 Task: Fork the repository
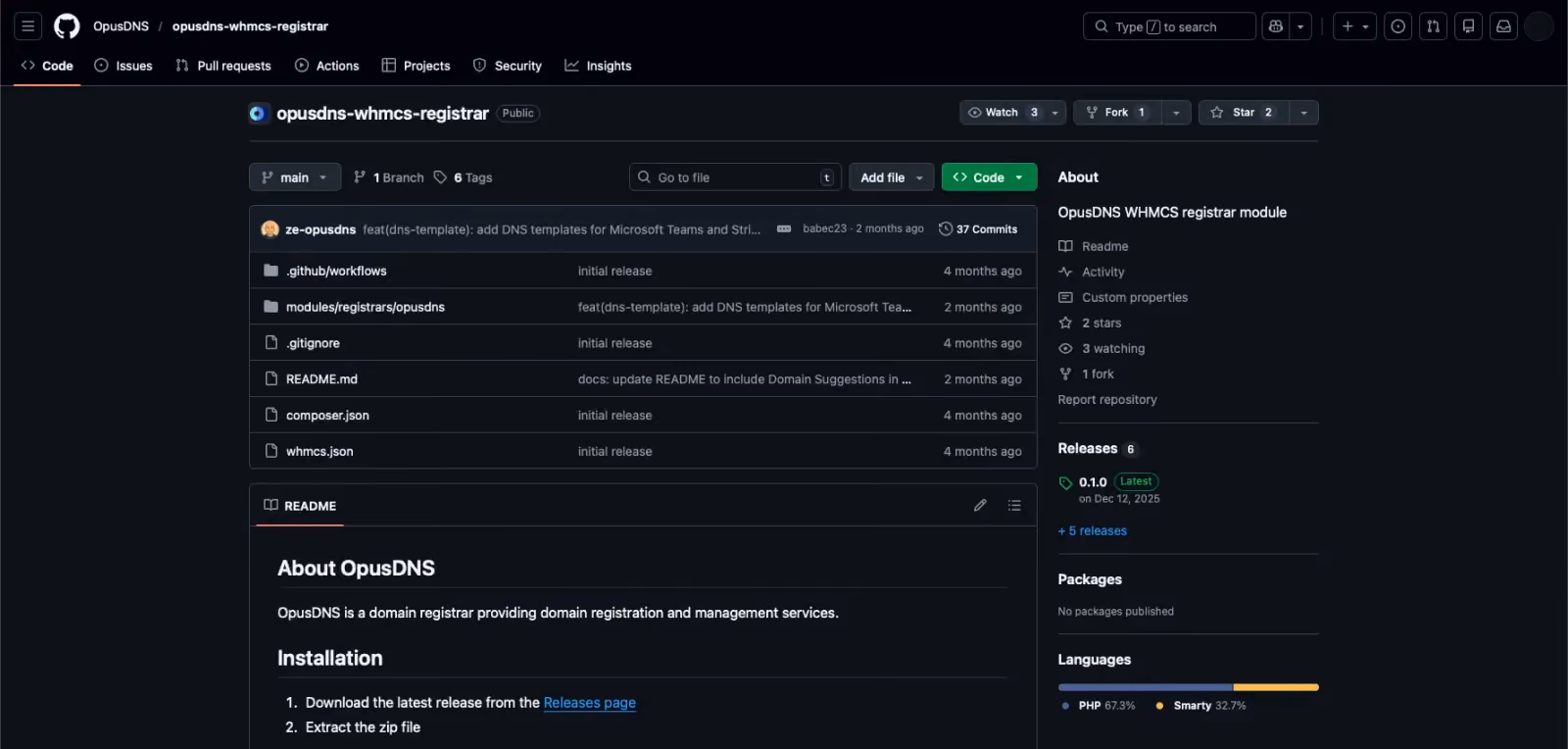(1117, 113)
